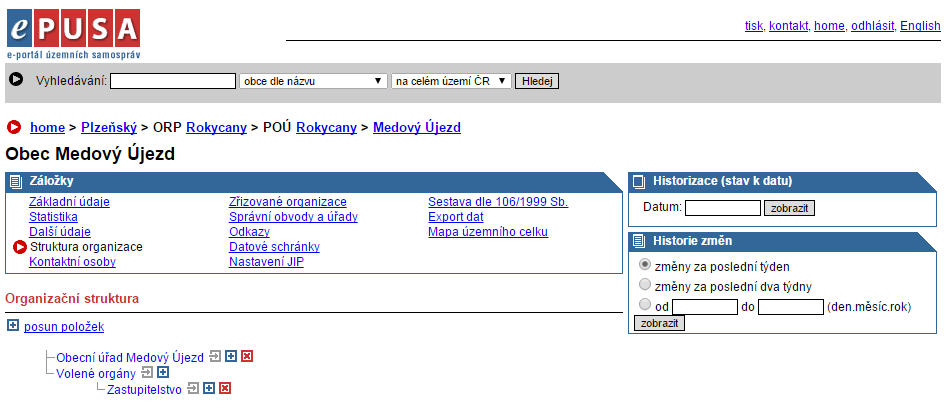948x409 pixels.
Task: Open Volené orgány tree item
Action: [x=96, y=373]
